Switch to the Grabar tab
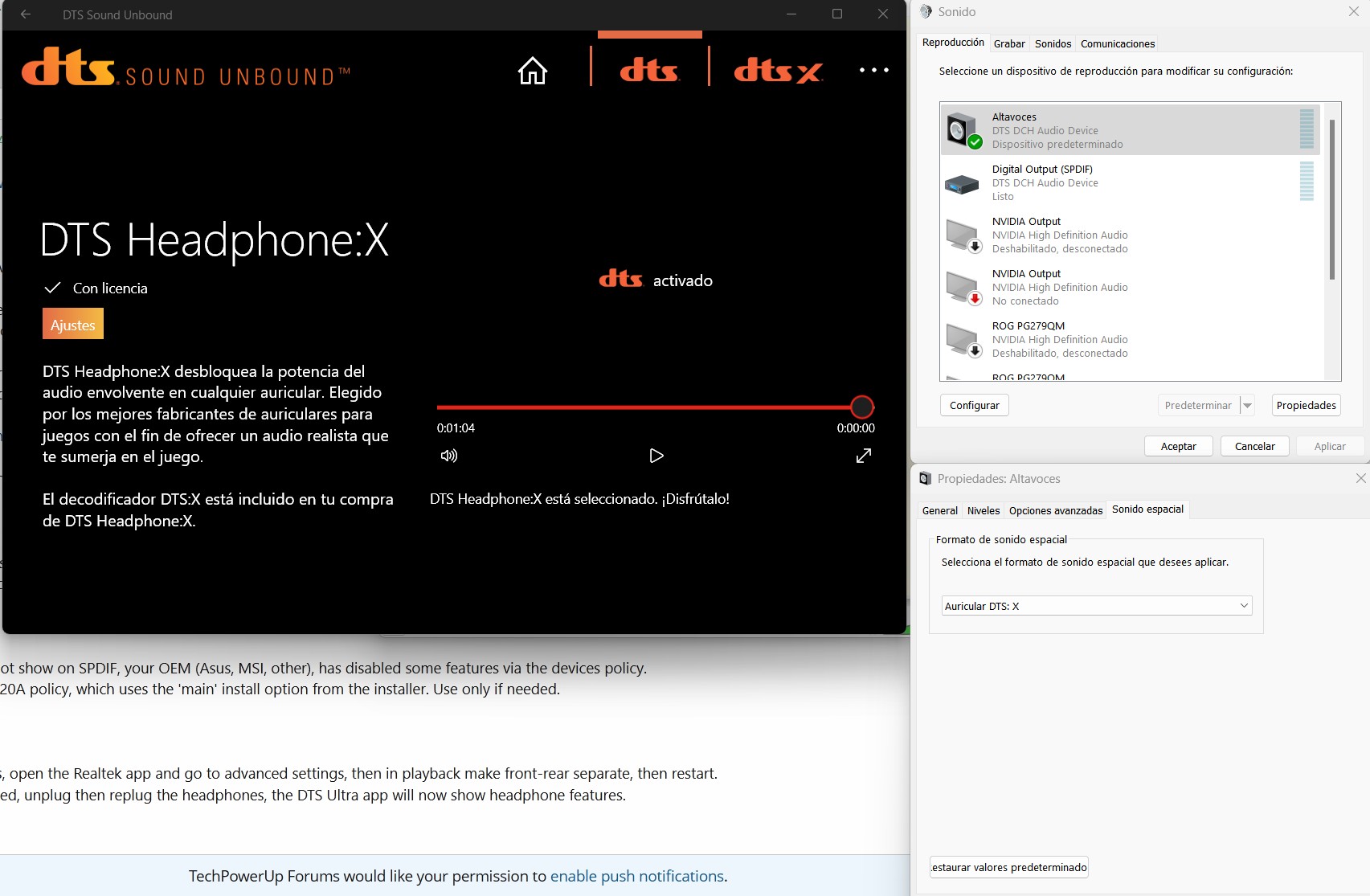Viewport: 1370px width, 896px height. (x=1009, y=43)
